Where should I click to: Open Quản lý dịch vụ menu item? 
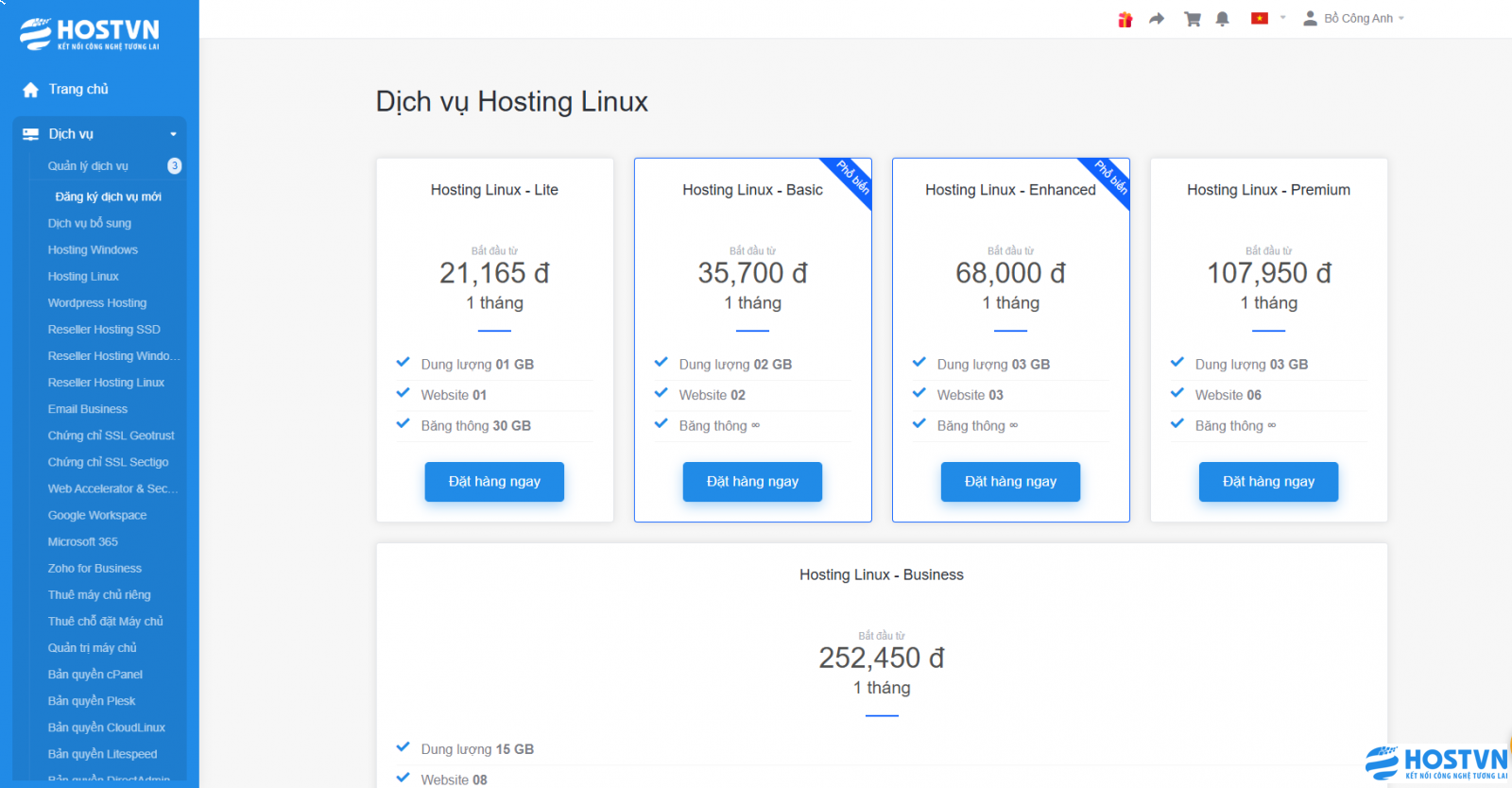coord(88,166)
